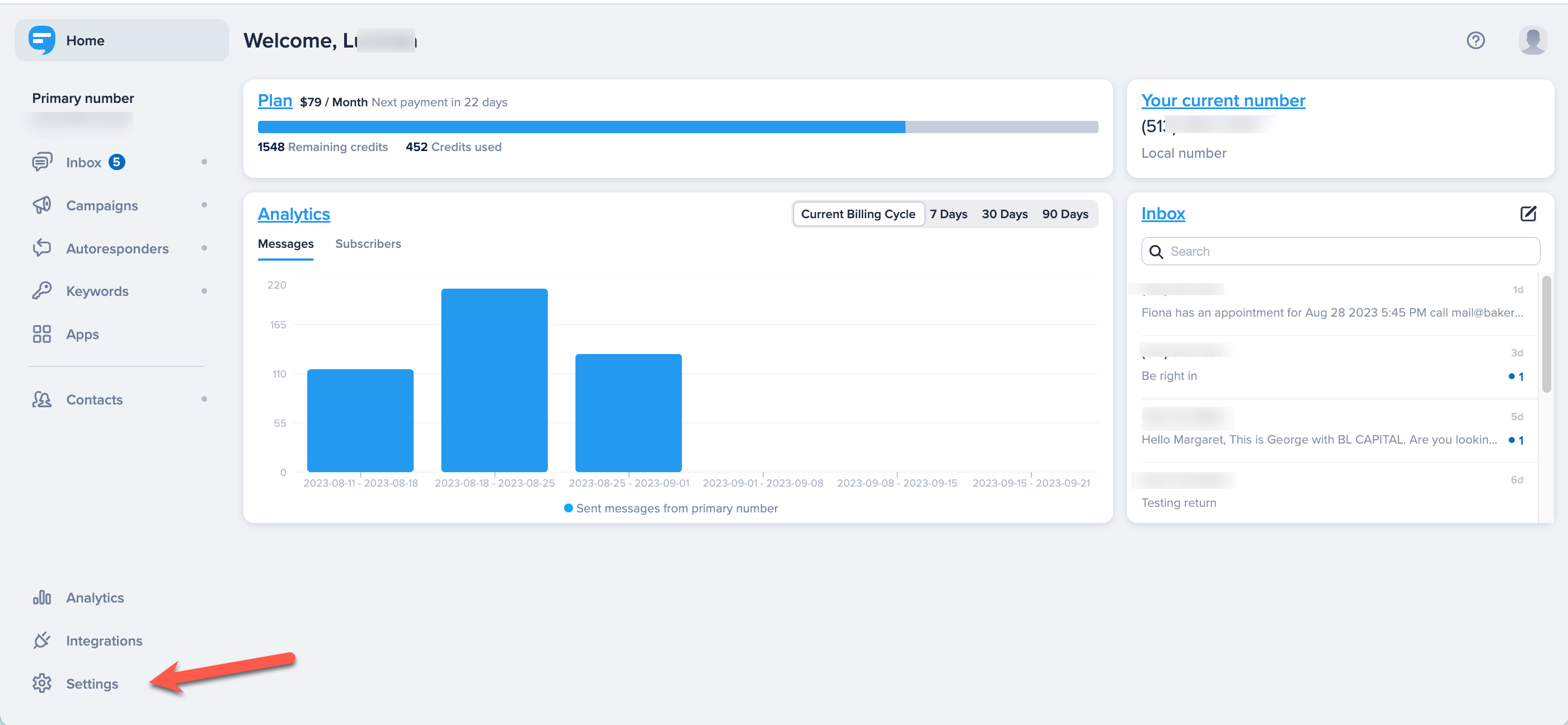Viewport: 1568px width, 725px height.
Task: Click '1548 Remaining credits' text
Action: 322,147
